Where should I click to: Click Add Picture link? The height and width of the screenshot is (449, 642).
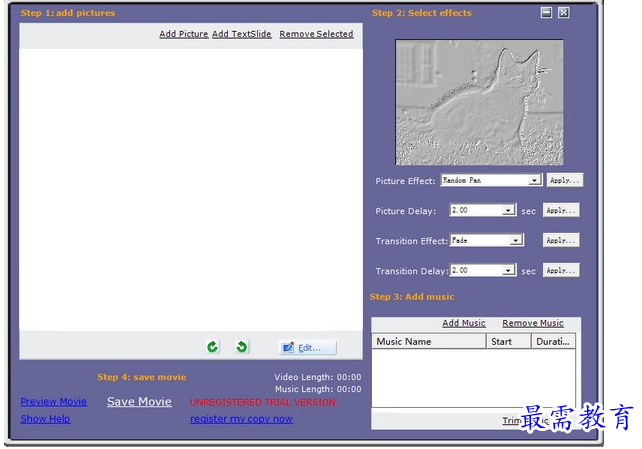(184, 34)
